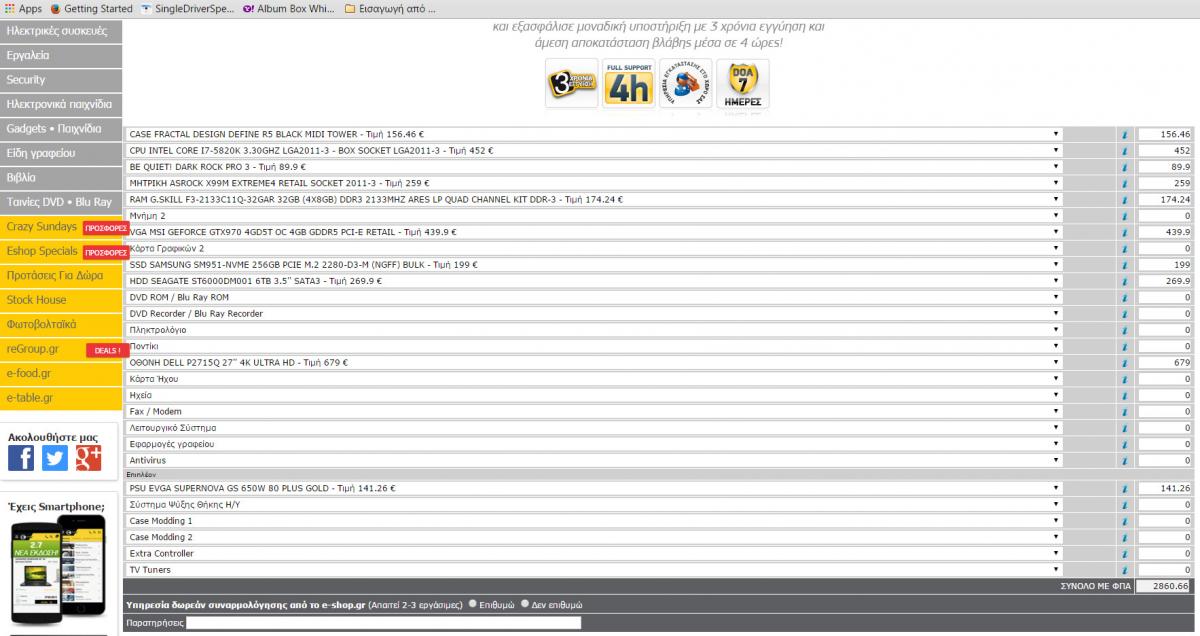
Task: Open the Album Box Whi... Yahoo bookmark
Action: [x=288, y=9]
